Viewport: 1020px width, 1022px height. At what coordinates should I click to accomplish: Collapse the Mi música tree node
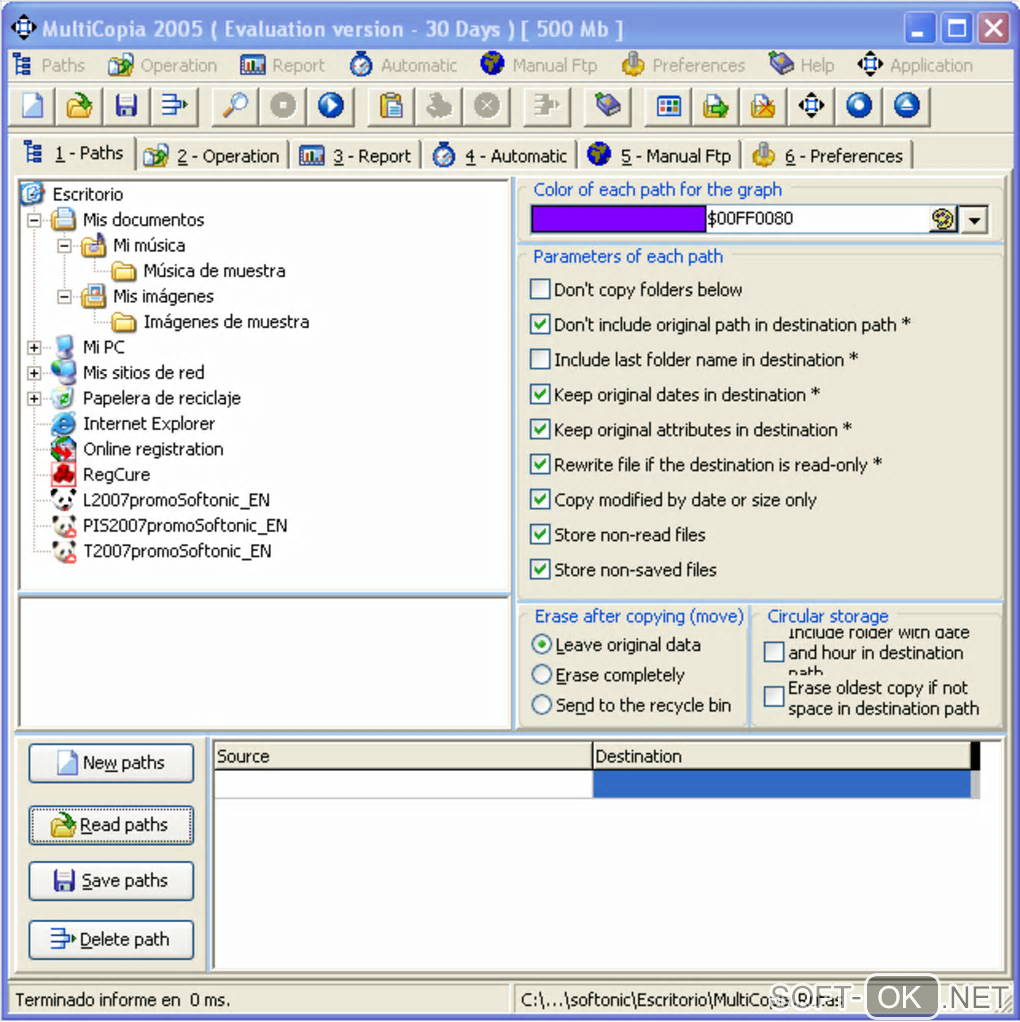tap(64, 246)
